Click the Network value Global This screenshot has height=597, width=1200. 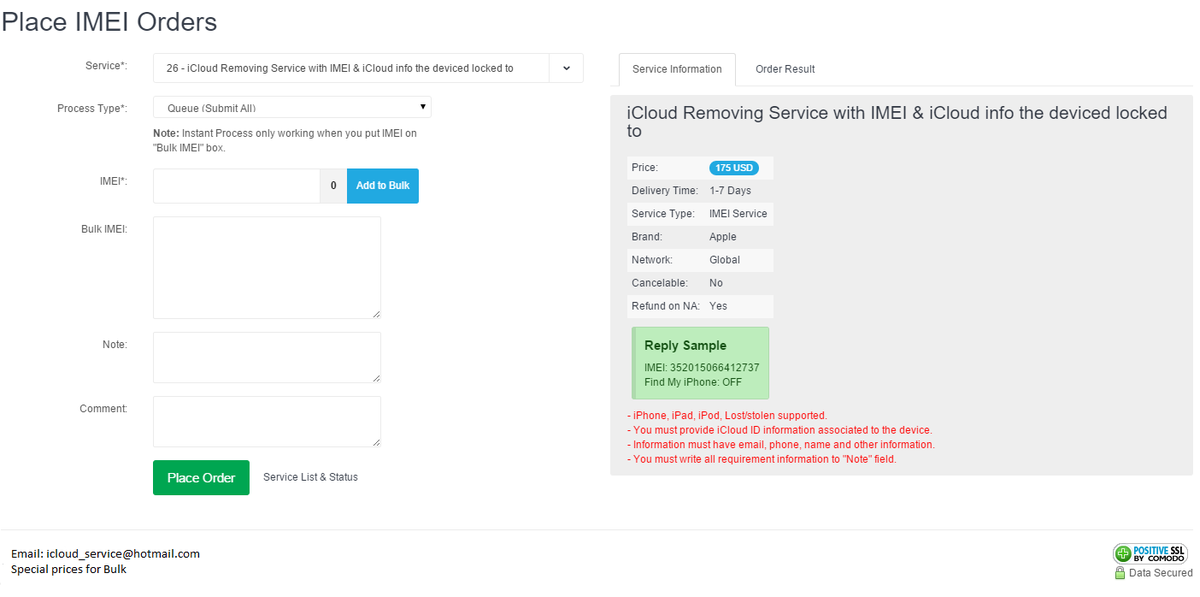725,260
